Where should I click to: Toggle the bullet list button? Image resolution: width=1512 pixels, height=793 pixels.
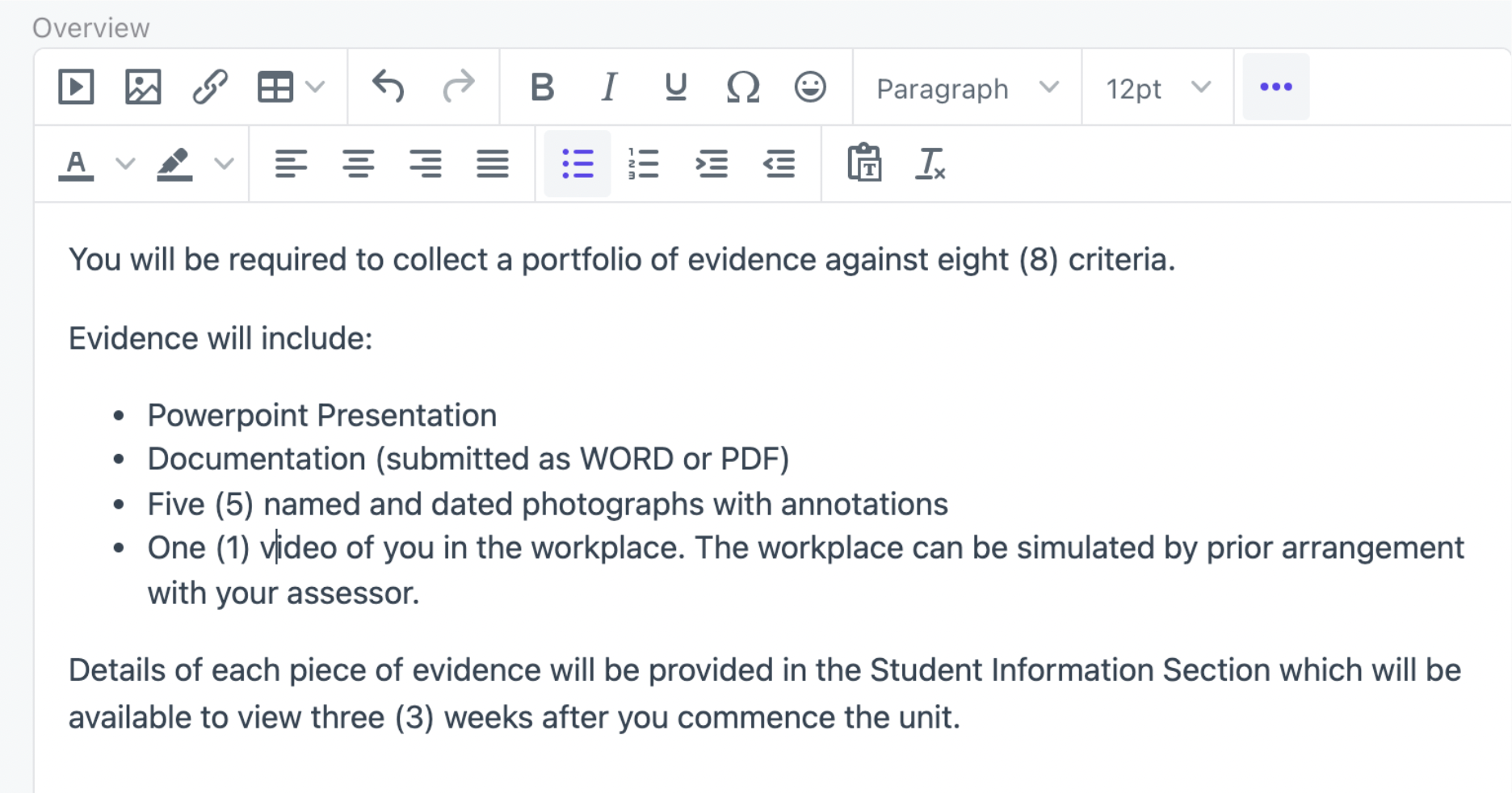click(x=577, y=164)
